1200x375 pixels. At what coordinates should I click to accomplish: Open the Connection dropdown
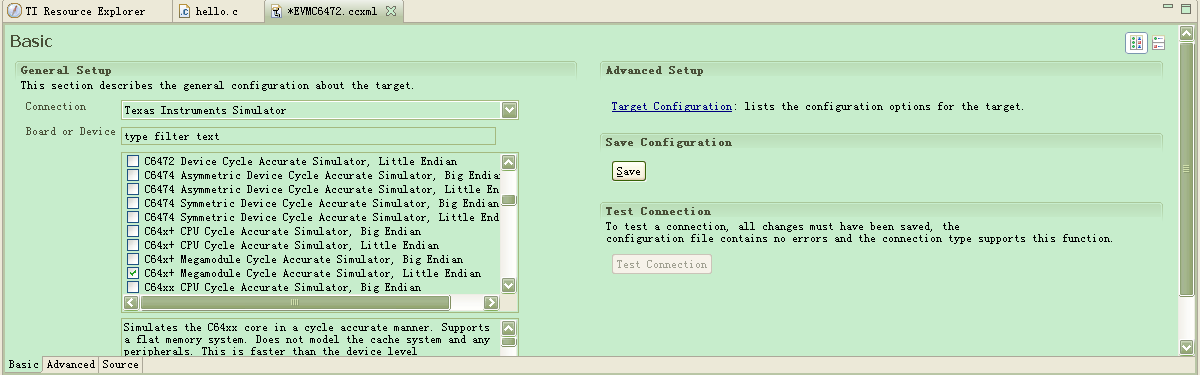509,110
